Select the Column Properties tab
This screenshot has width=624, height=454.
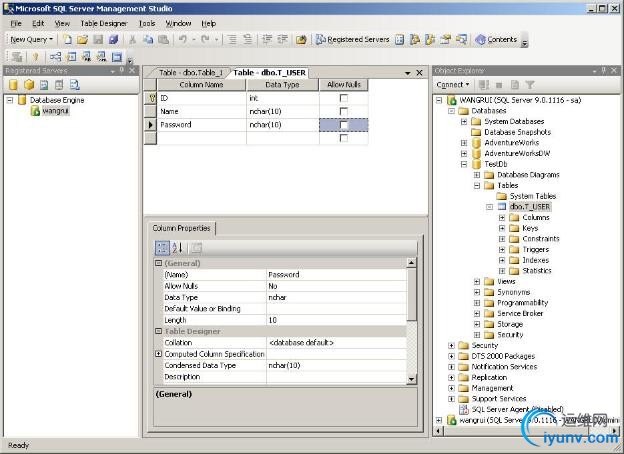[181, 228]
